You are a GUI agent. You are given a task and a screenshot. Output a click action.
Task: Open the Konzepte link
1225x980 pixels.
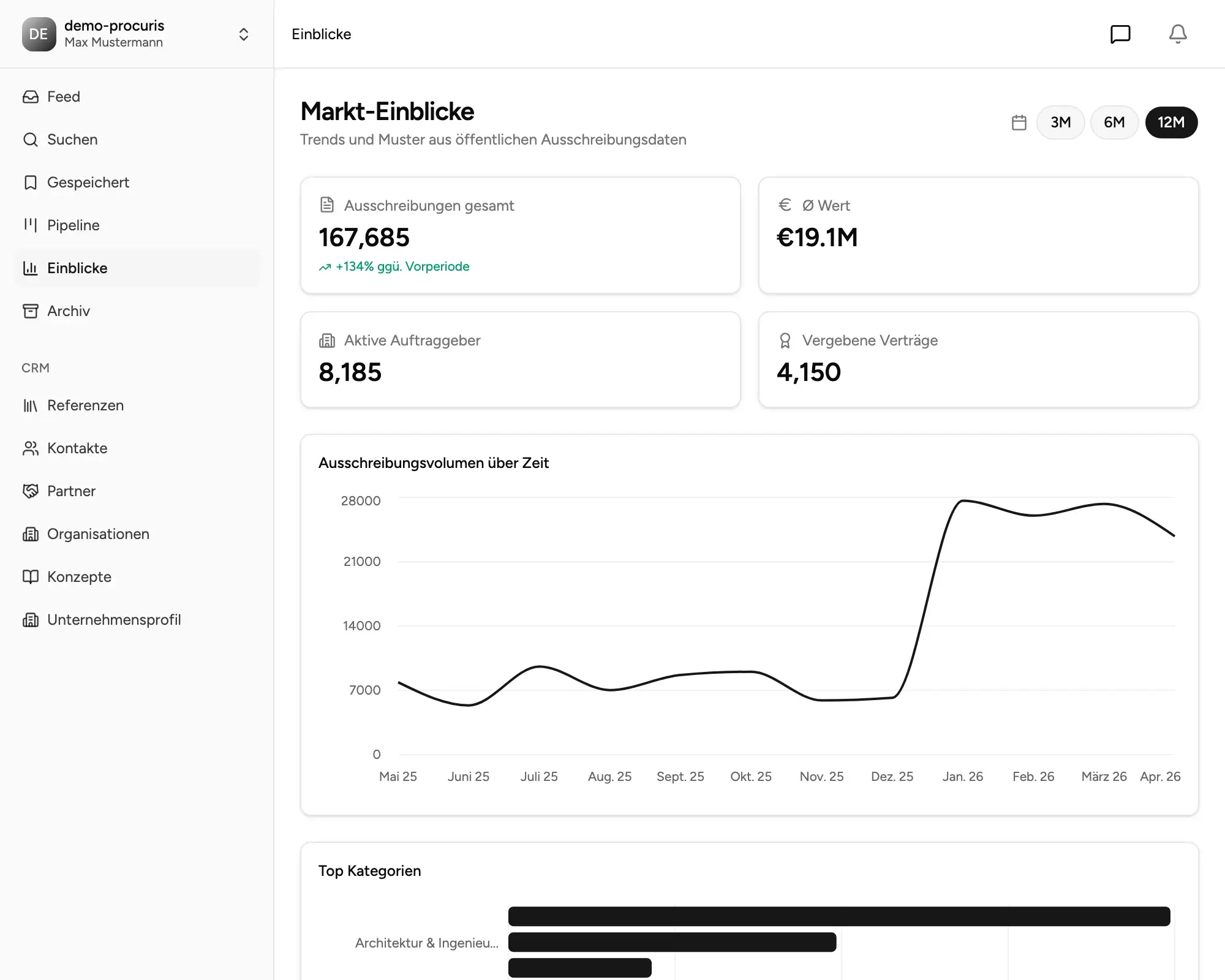(137, 577)
